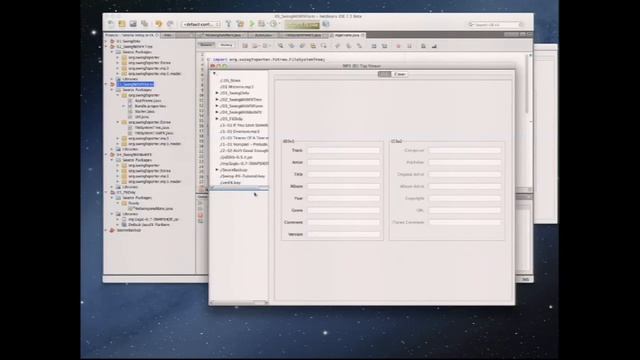Click the Publisher input field
This screenshot has width=640, height=360.
tap(464, 162)
